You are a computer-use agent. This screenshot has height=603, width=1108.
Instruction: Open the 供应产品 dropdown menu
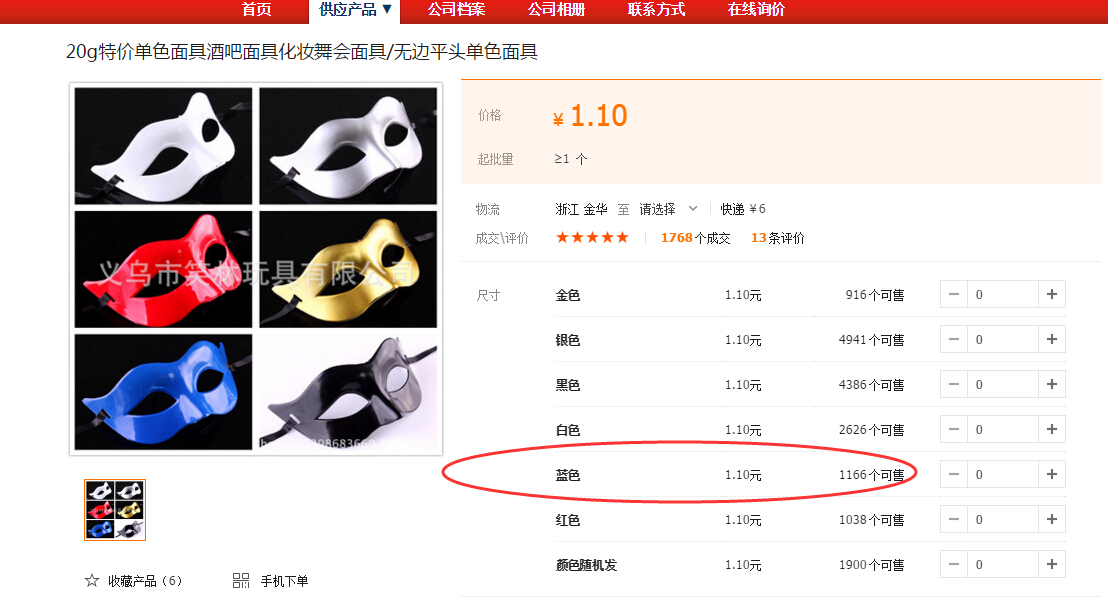(355, 10)
